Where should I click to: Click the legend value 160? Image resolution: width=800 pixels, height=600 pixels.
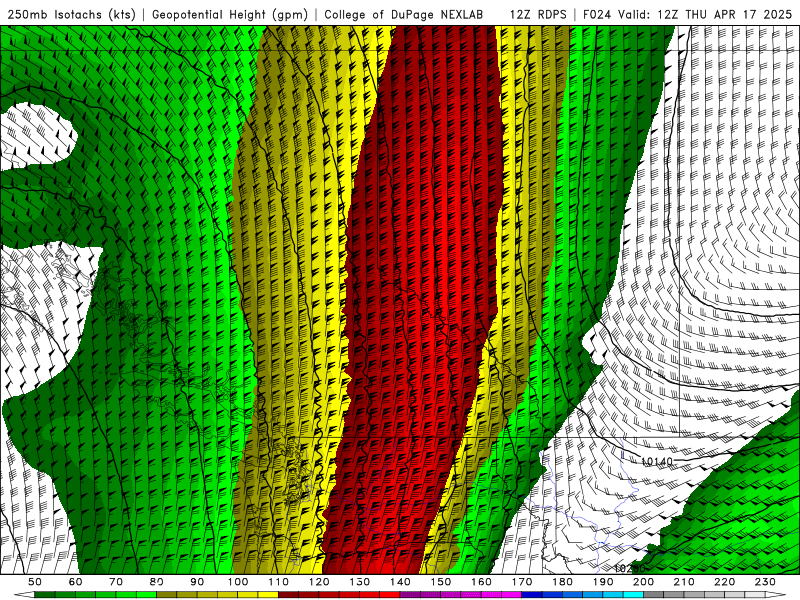point(481,582)
